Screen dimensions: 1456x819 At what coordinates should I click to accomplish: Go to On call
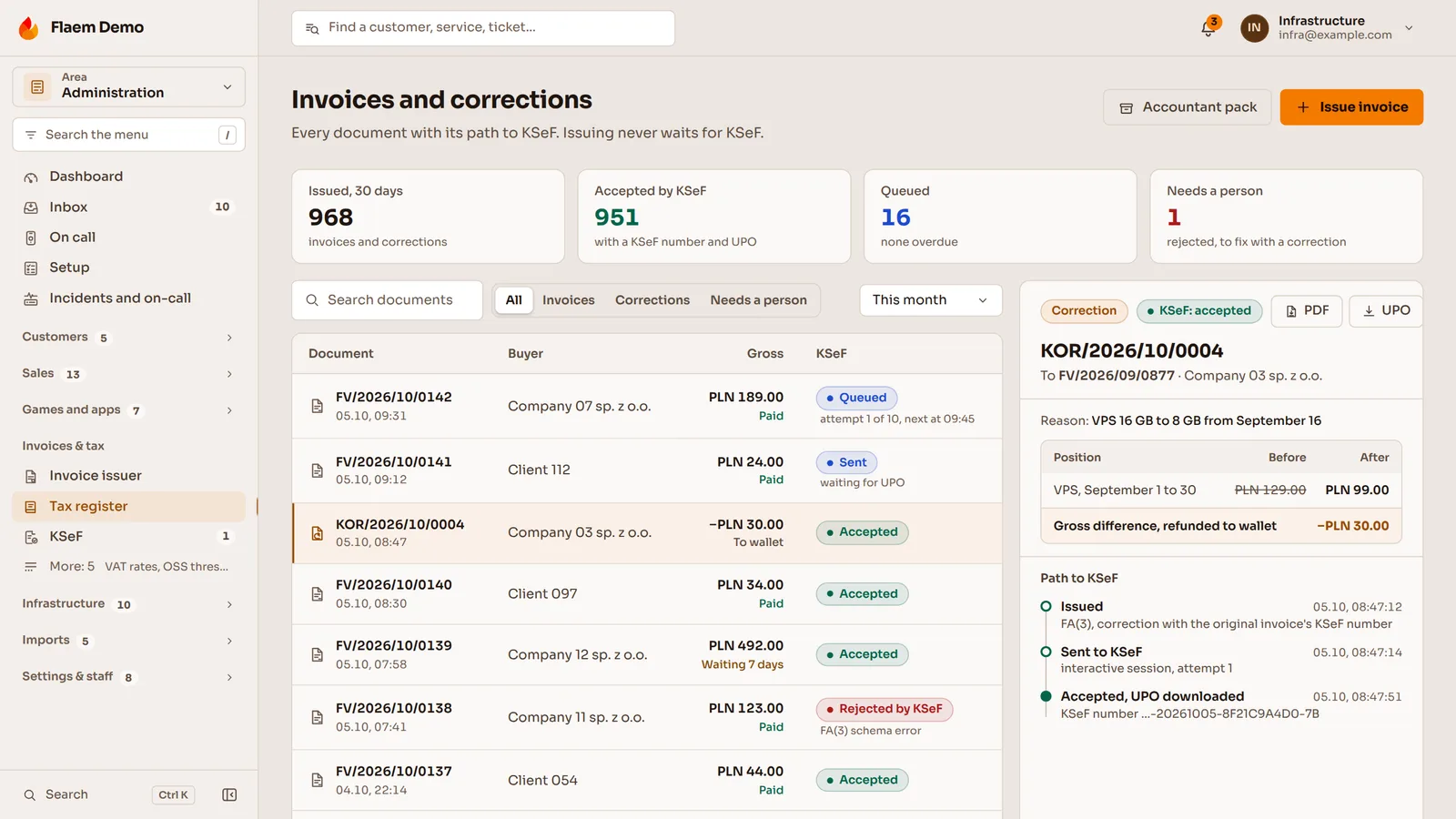(128, 238)
